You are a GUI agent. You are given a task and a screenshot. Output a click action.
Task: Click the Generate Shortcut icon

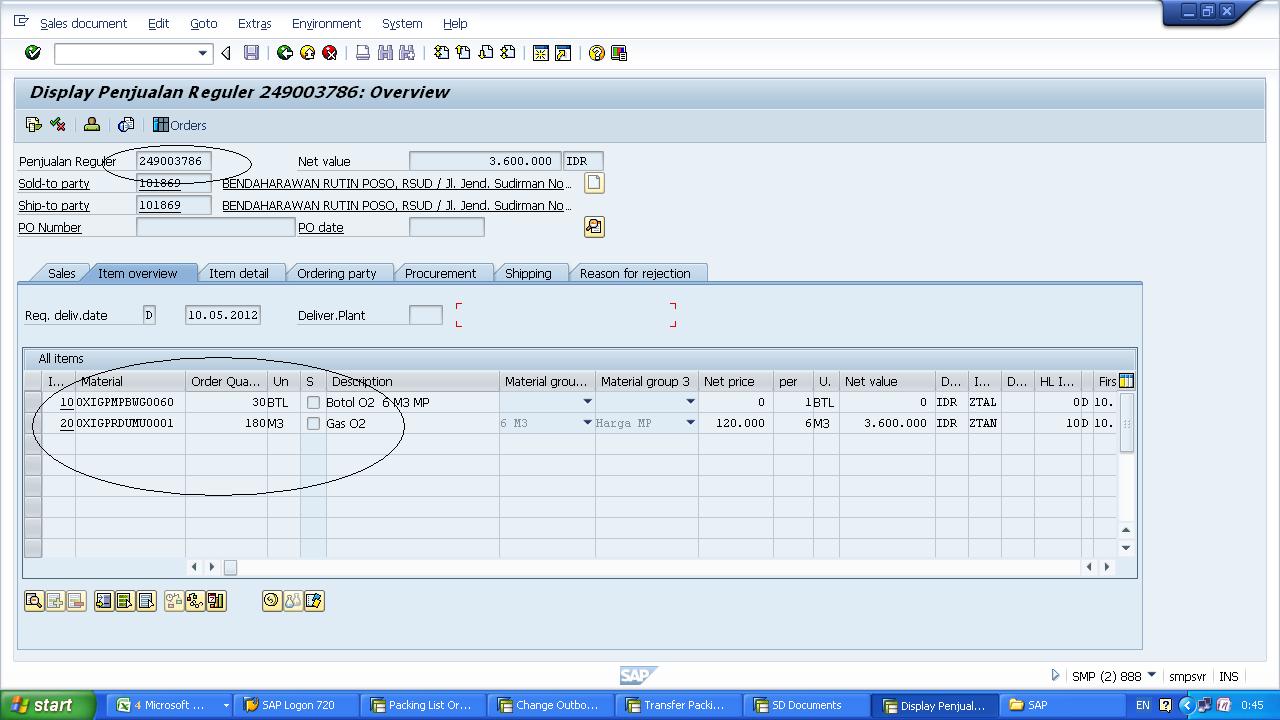pos(563,53)
